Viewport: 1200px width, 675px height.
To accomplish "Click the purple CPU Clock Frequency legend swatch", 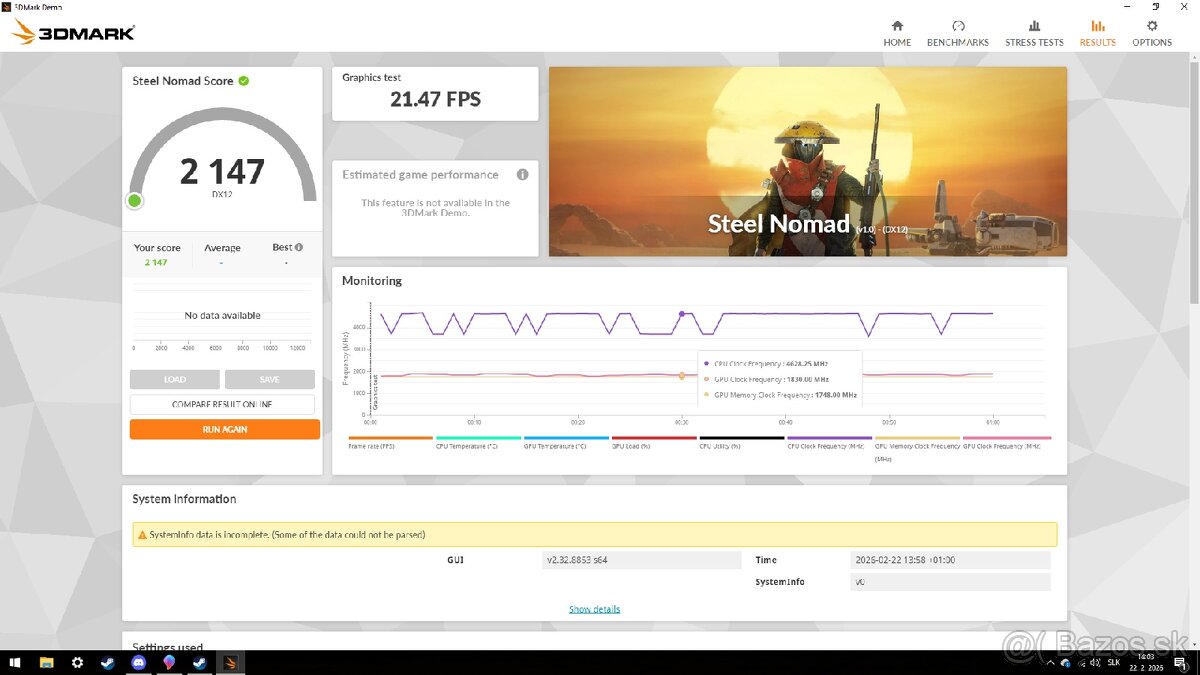I will pyautogui.click(x=829, y=438).
